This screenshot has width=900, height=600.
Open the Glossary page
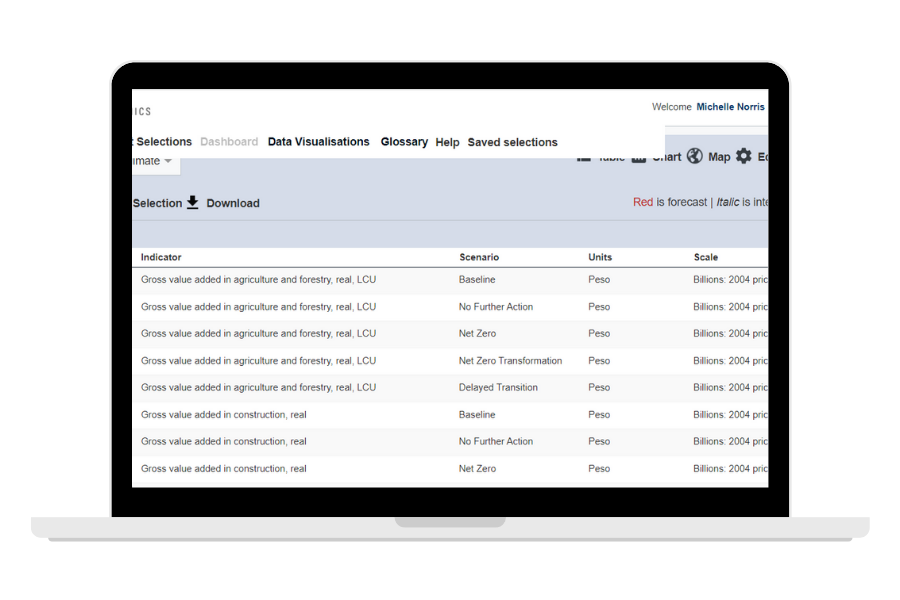click(x=404, y=142)
